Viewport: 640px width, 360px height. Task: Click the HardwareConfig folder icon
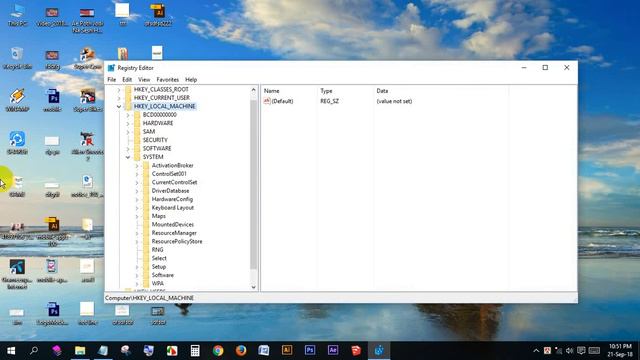pyautogui.click(x=146, y=199)
